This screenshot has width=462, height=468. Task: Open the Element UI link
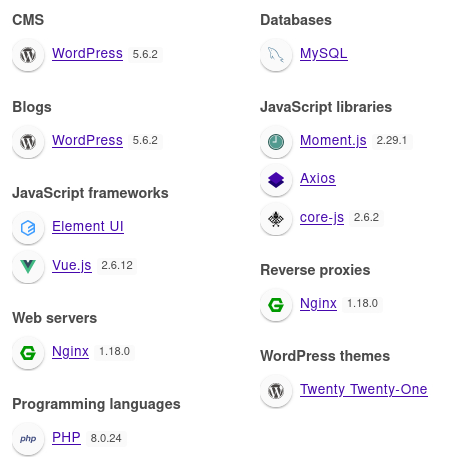tap(88, 227)
